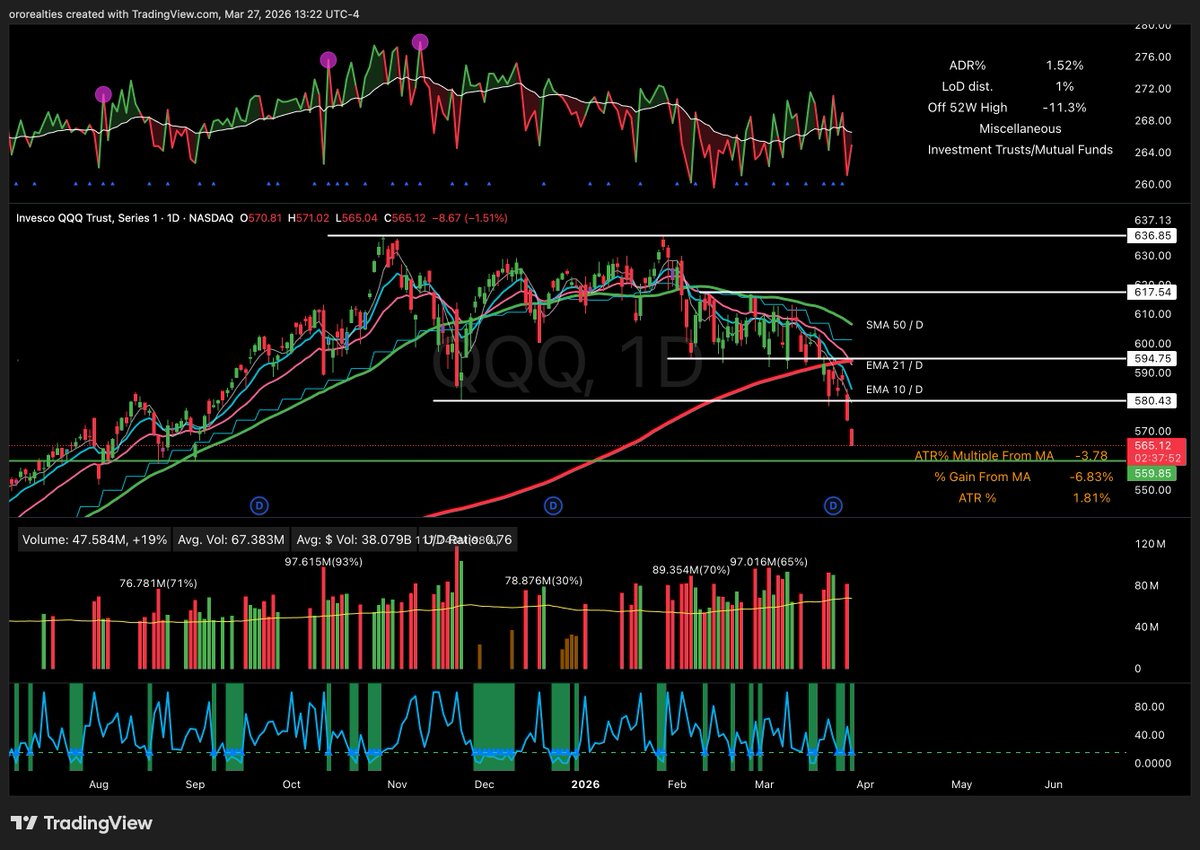Click the 89.354M(70%) volume annotation
The image size is (1200, 850).
pyautogui.click(x=691, y=569)
